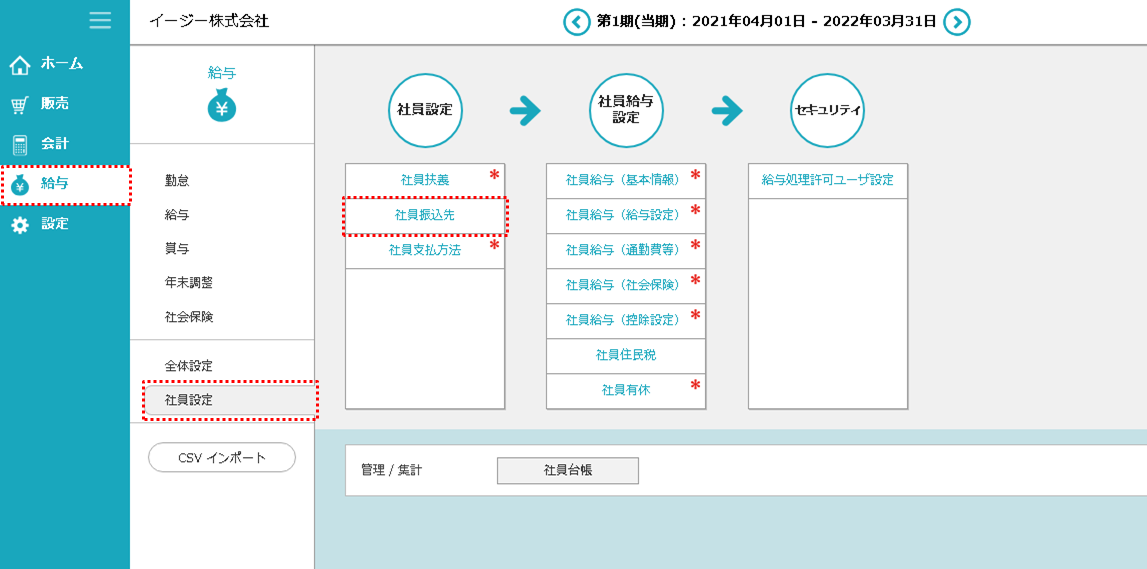Open the 社員振込先 link
The image size is (1147, 569).
(425, 215)
